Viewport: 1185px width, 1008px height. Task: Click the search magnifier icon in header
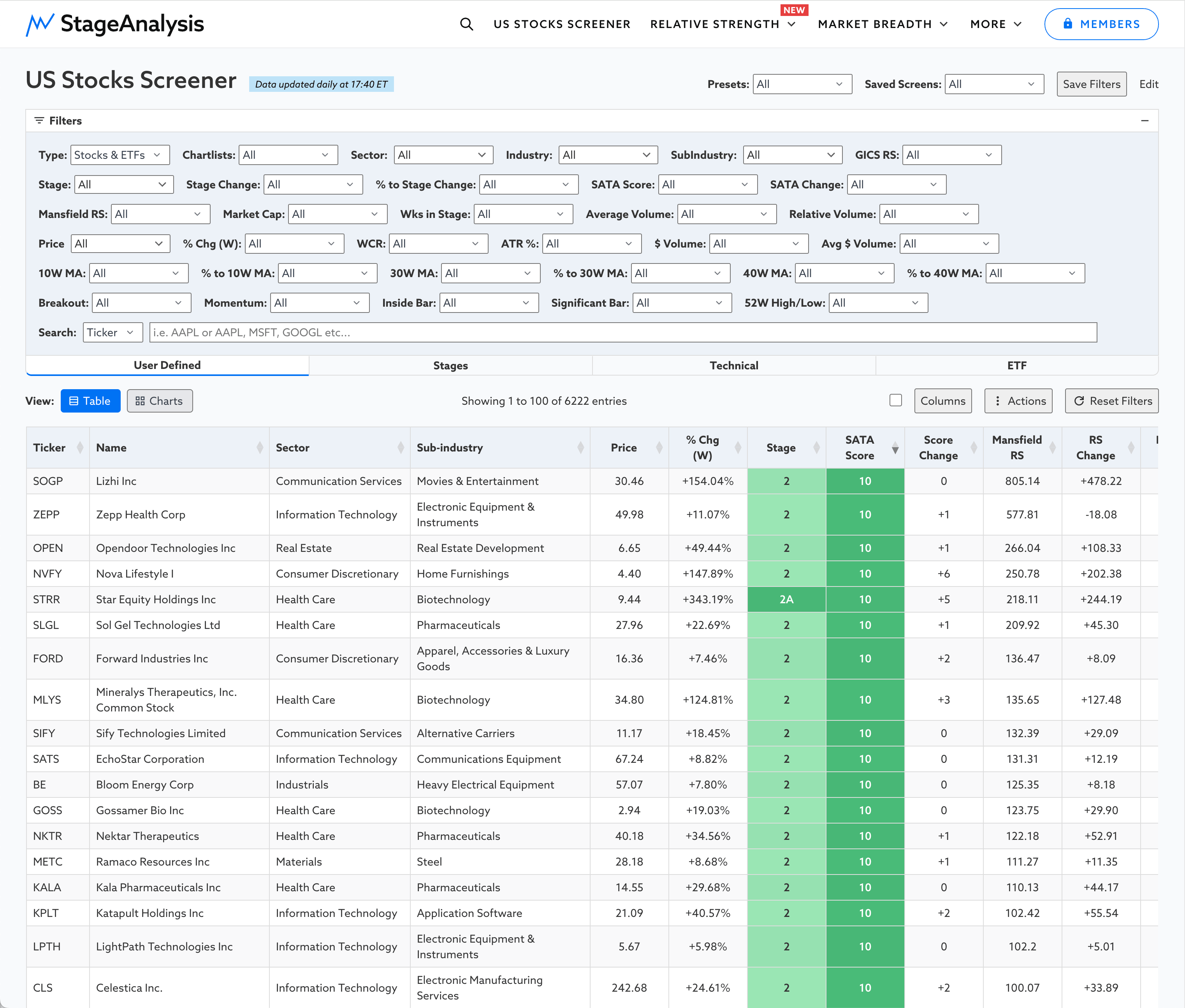[x=466, y=24]
